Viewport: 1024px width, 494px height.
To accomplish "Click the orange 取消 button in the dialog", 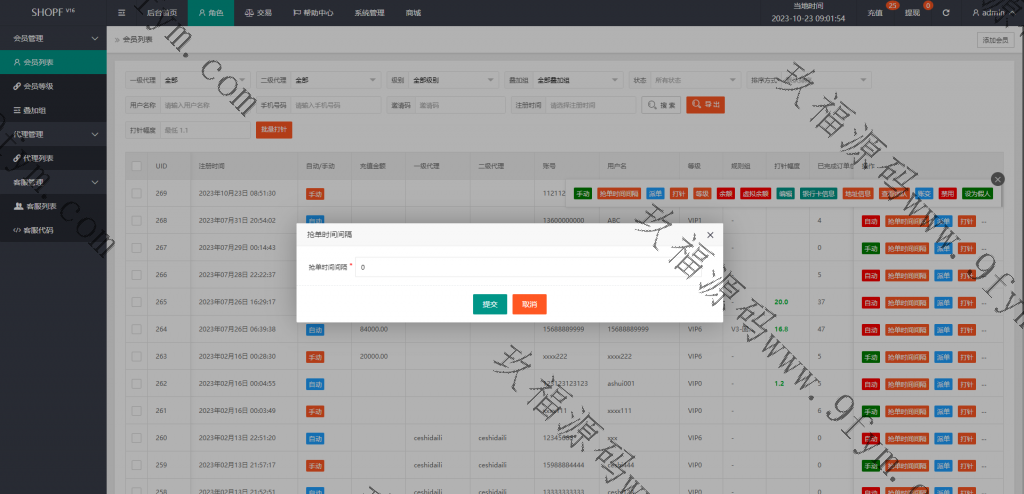I will coord(529,304).
